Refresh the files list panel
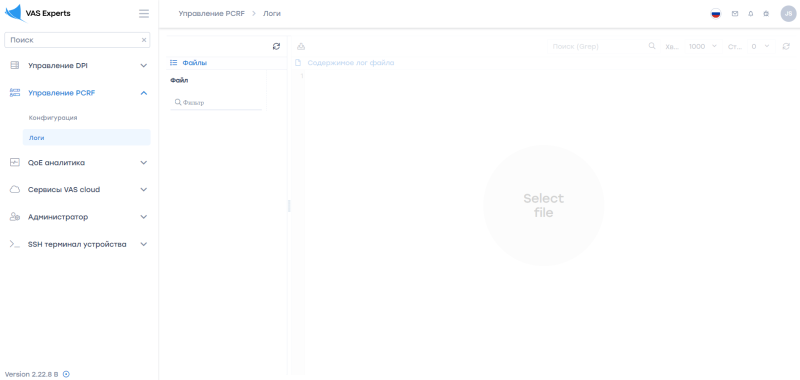Viewport: 800px width, 380px height. click(277, 46)
